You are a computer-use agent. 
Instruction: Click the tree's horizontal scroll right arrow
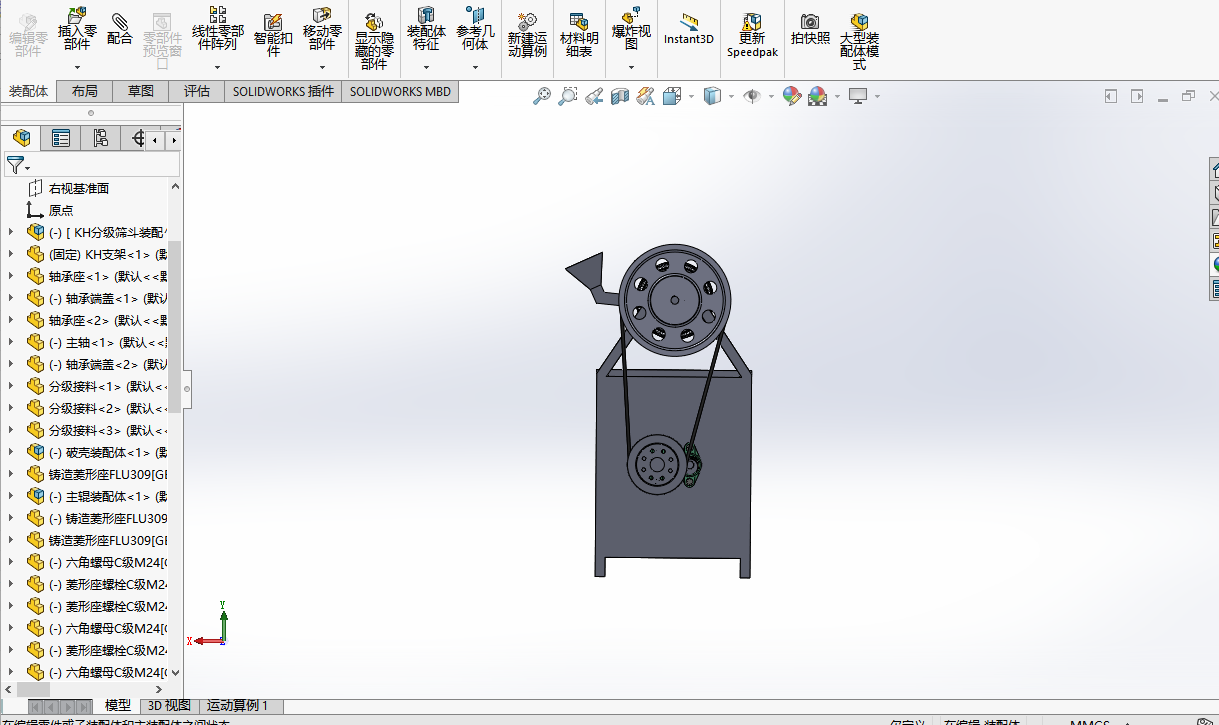coord(159,689)
